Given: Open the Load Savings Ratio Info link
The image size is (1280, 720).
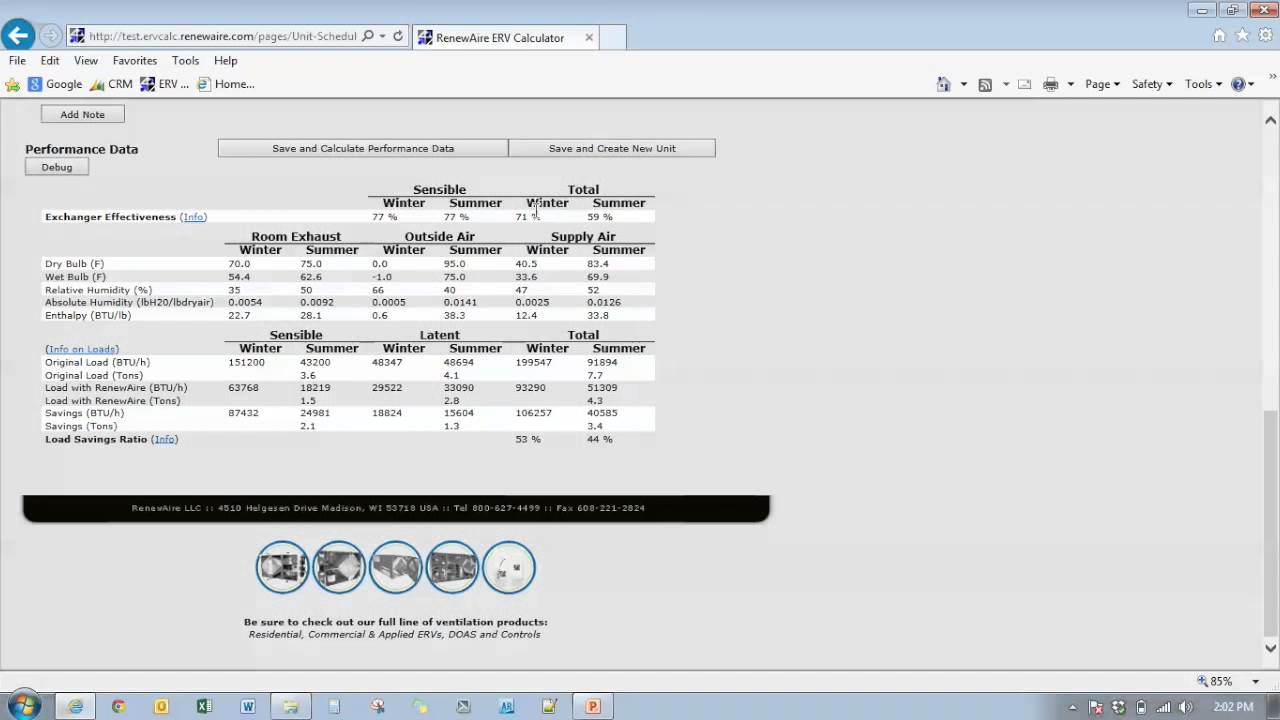Looking at the screenshot, I should [165, 439].
